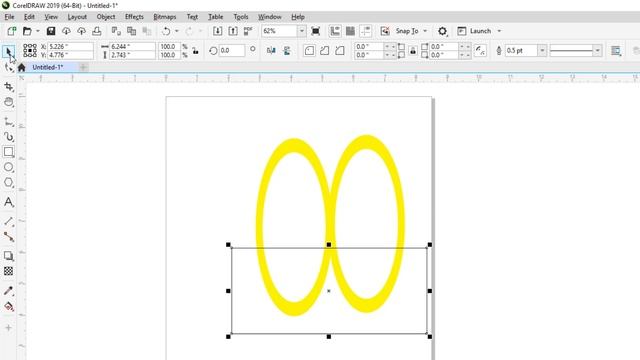Image resolution: width=640 pixels, height=360 pixels.
Task: Select the Text tool
Action: pos(9,202)
